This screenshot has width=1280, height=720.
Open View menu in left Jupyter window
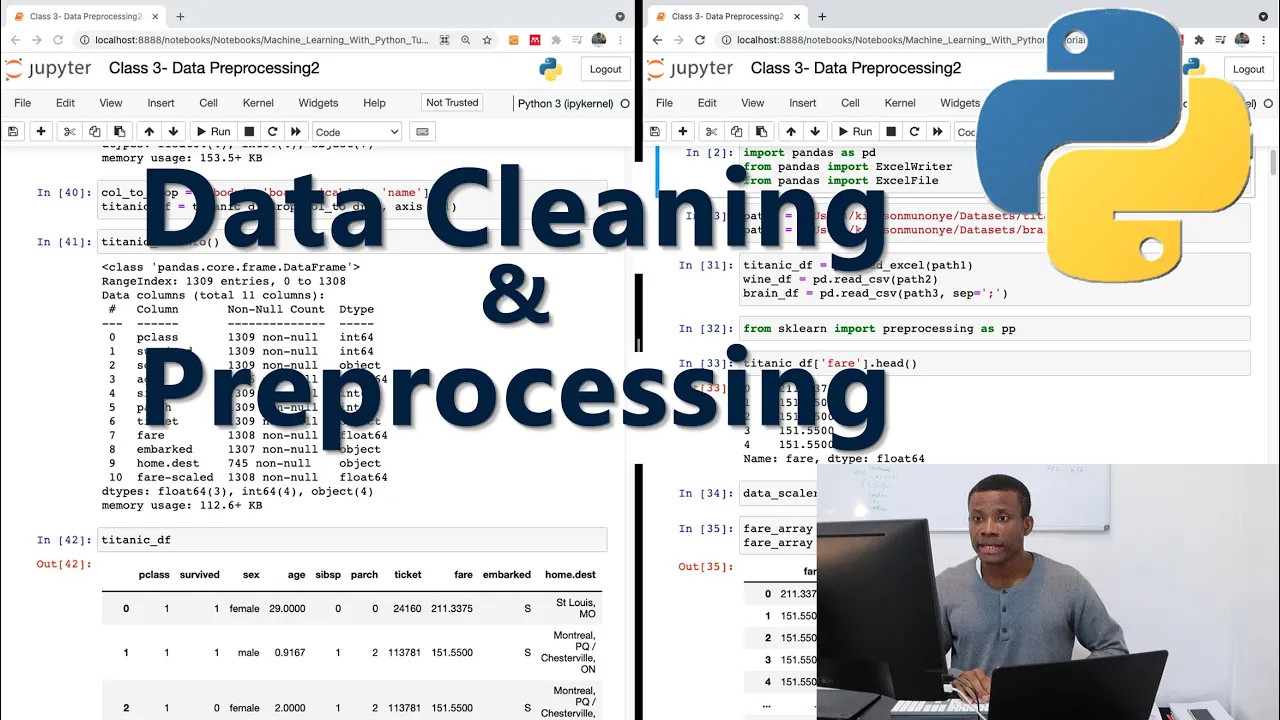tap(111, 103)
